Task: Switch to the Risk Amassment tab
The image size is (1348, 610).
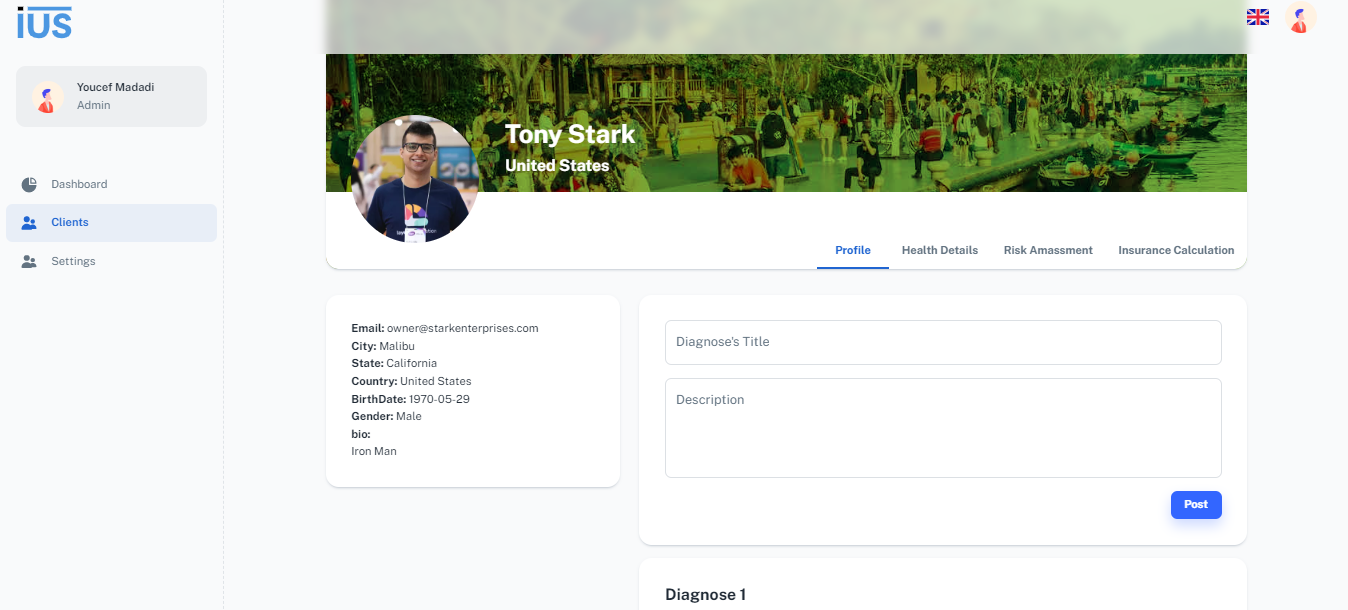Action: (x=1048, y=250)
